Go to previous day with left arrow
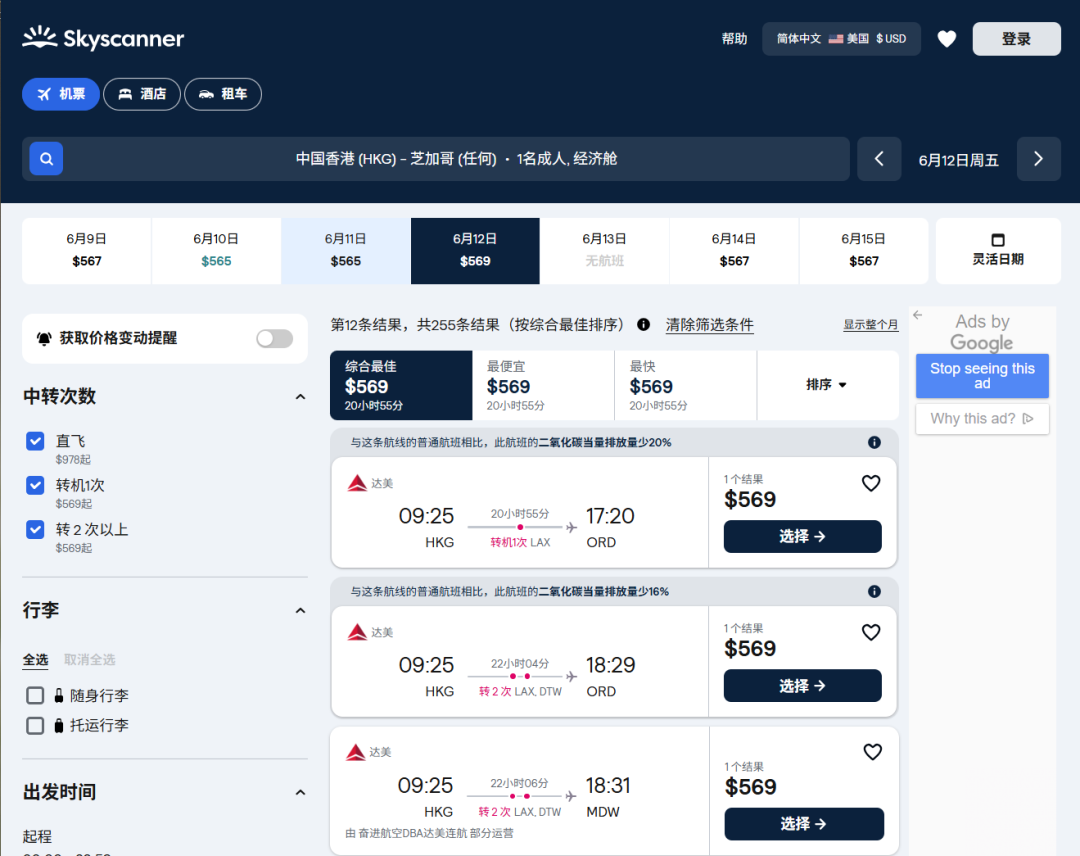 (879, 159)
